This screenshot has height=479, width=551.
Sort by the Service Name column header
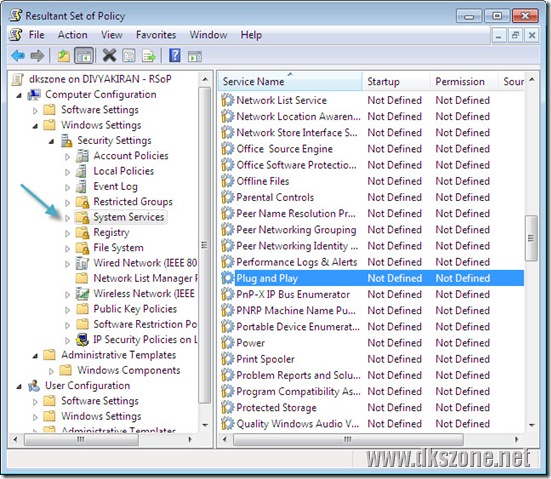tap(290, 81)
